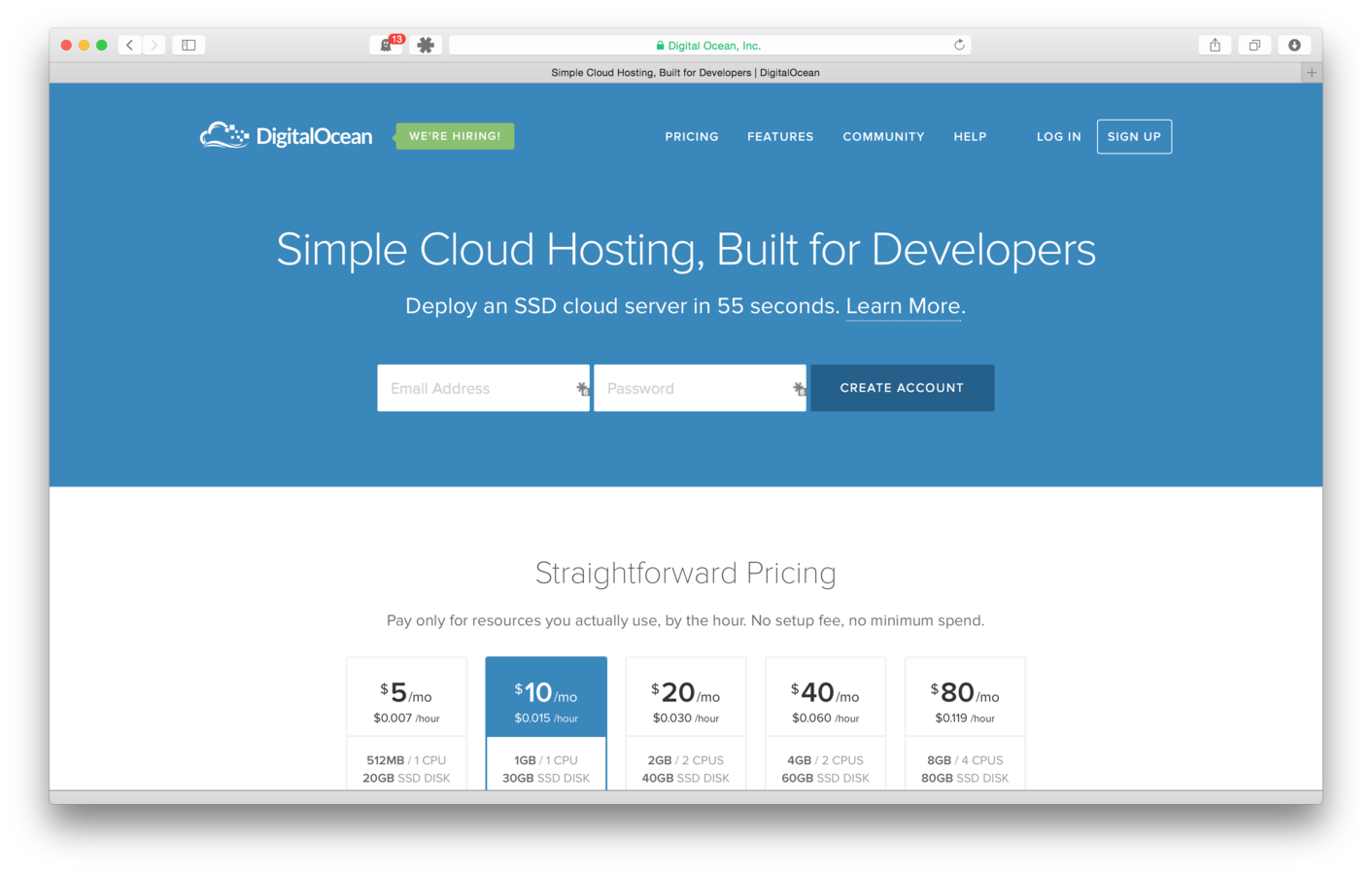
Task: Open the COMMUNITY menu item
Action: pos(883,137)
